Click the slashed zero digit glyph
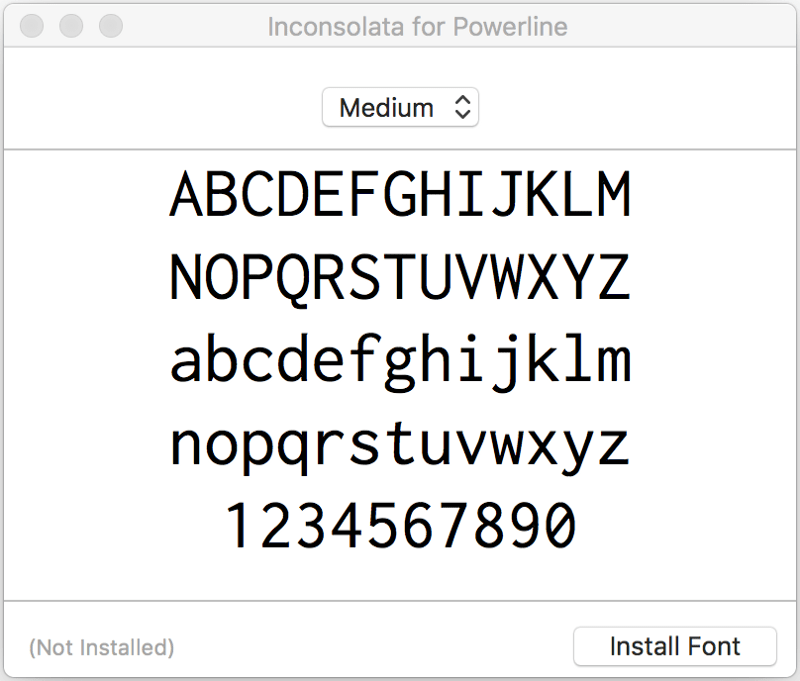 560,525
